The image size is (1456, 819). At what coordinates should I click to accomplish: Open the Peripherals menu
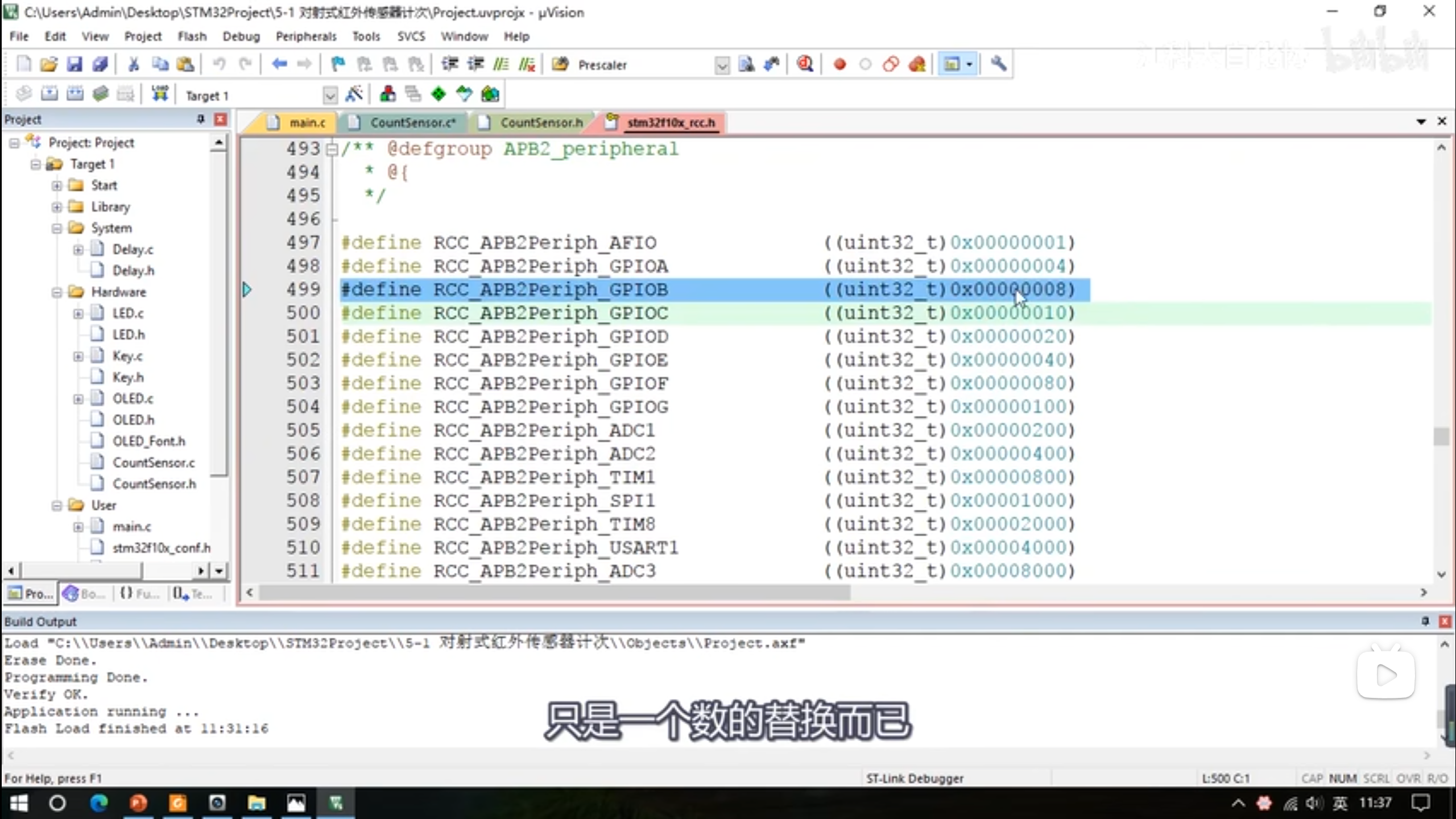(306, 36)
